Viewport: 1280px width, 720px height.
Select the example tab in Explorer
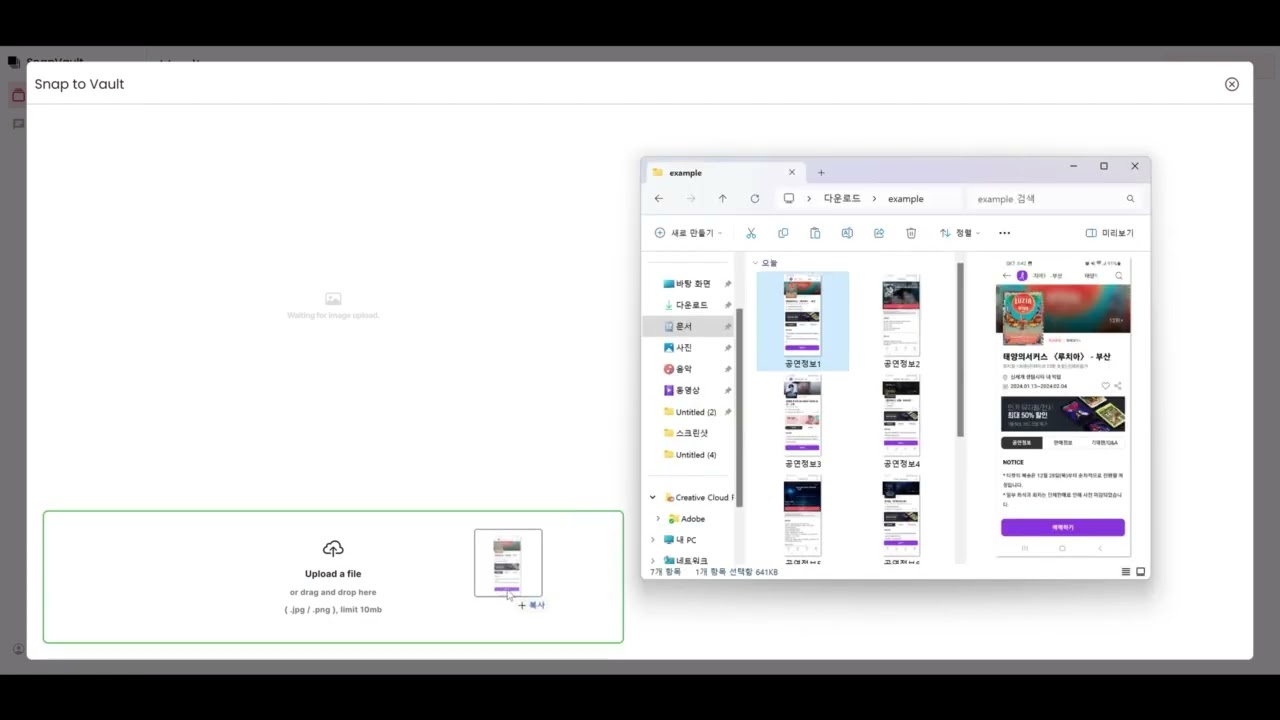pos(724,172)
